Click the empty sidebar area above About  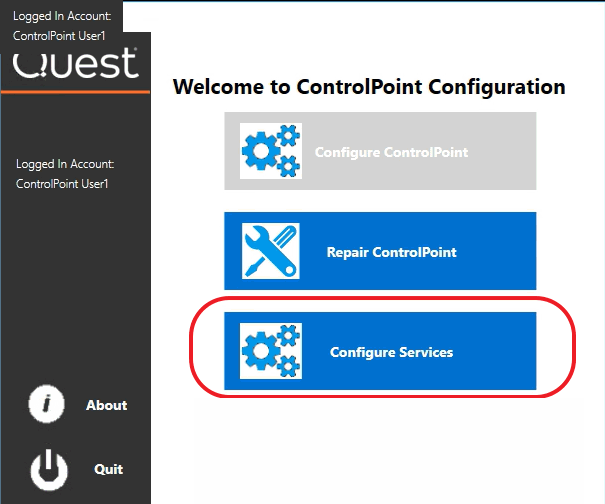(x=75, y=290)
